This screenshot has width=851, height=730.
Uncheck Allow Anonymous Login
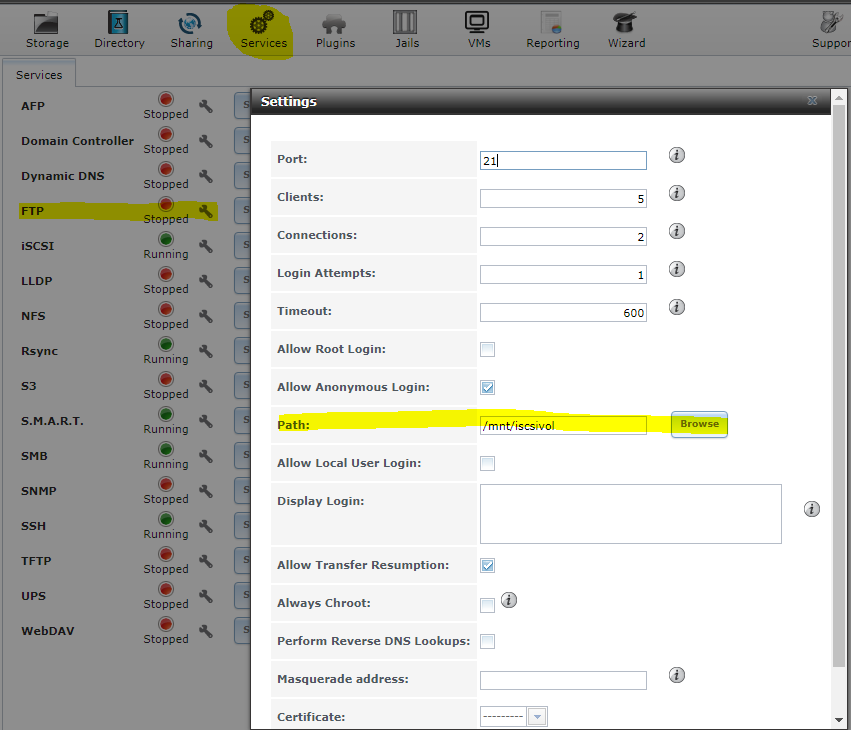[x=487, y=388]
